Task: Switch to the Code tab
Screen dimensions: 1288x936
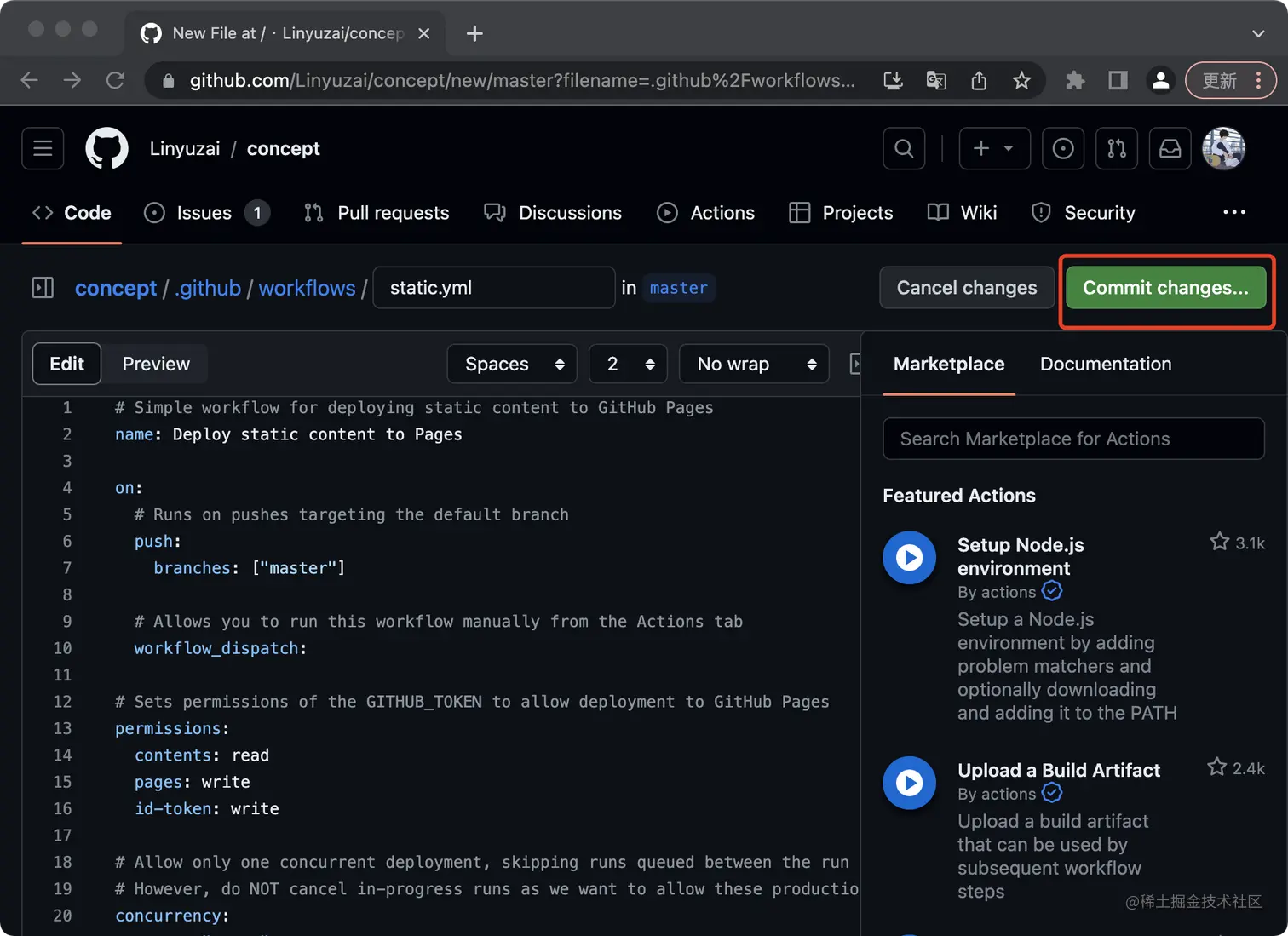Action: point(72,212)
